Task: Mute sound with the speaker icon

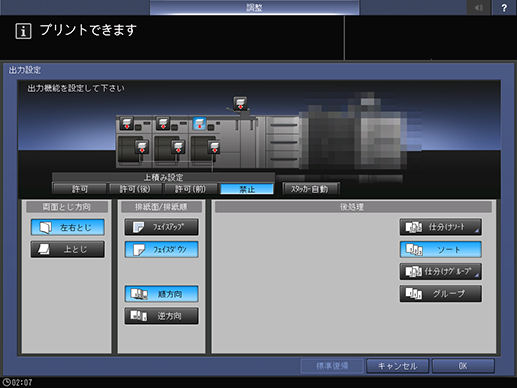Action: tap(479, 8)
